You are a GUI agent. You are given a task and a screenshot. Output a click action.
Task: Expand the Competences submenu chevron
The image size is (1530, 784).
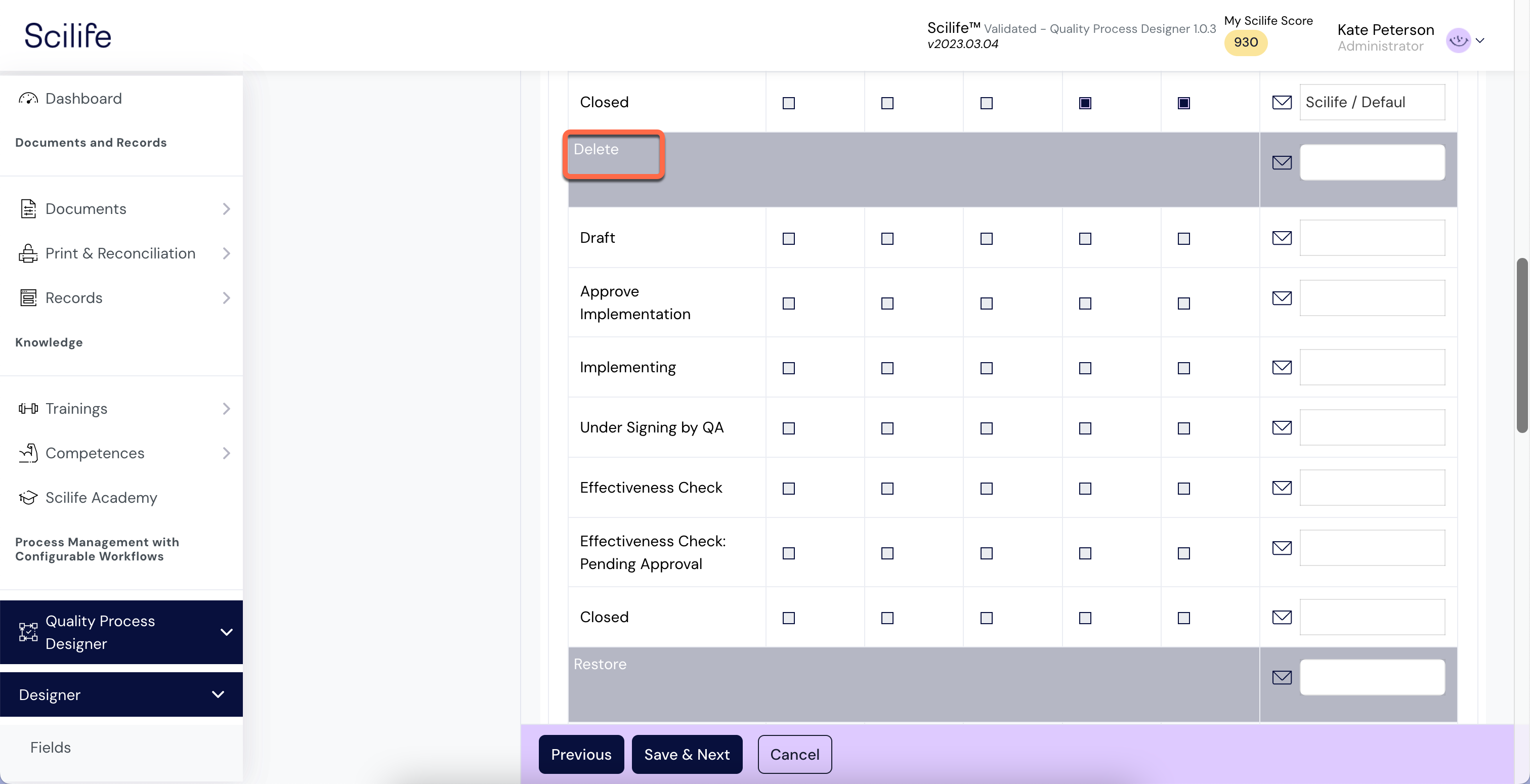click(x=226, y=453)
